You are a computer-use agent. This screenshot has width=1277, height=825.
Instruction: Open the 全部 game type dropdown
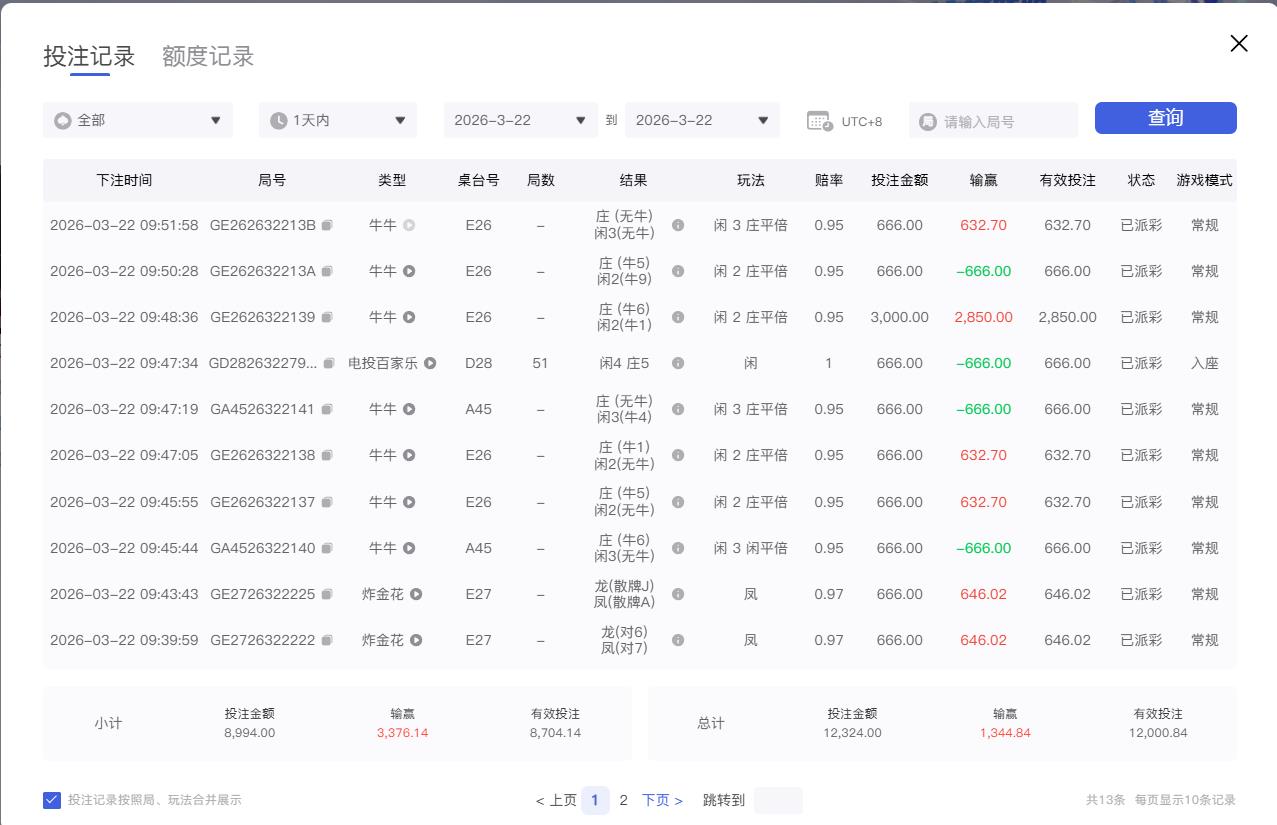(x=138, y=120)
